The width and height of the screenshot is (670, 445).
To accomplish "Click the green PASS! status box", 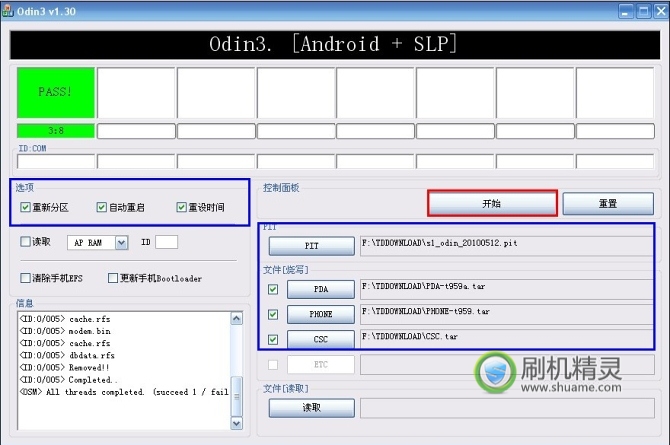I will click(56, 93).
